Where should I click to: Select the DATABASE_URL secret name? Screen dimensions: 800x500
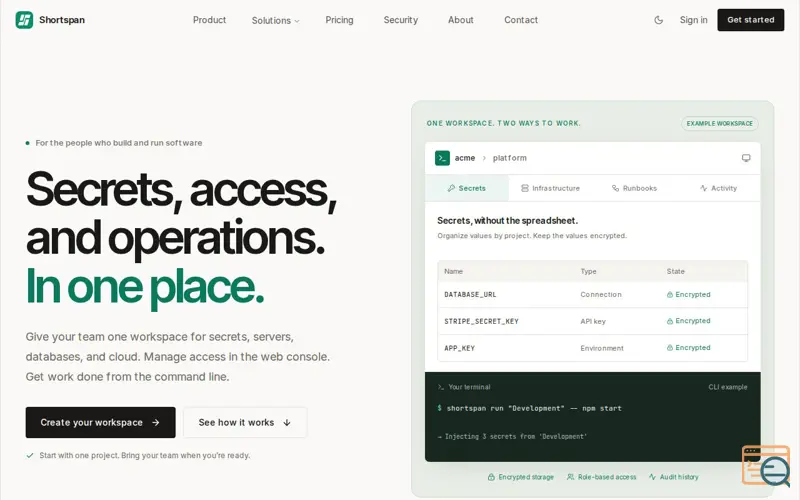pyautogui.click(x=470, y=294)
